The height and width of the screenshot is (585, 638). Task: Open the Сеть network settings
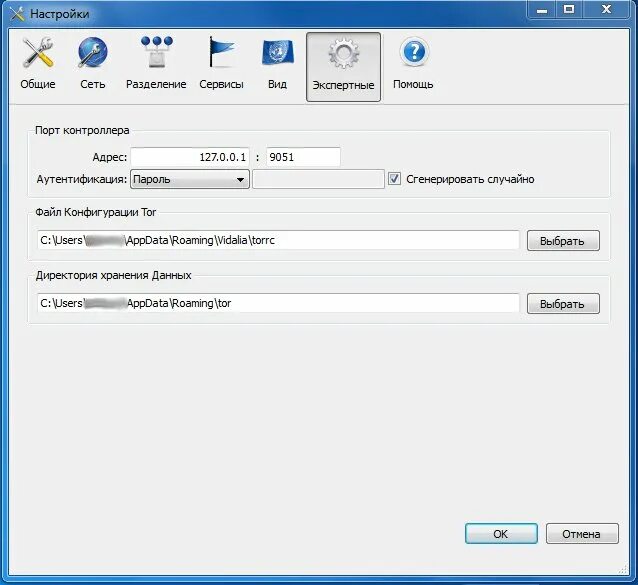coord(93,65)
